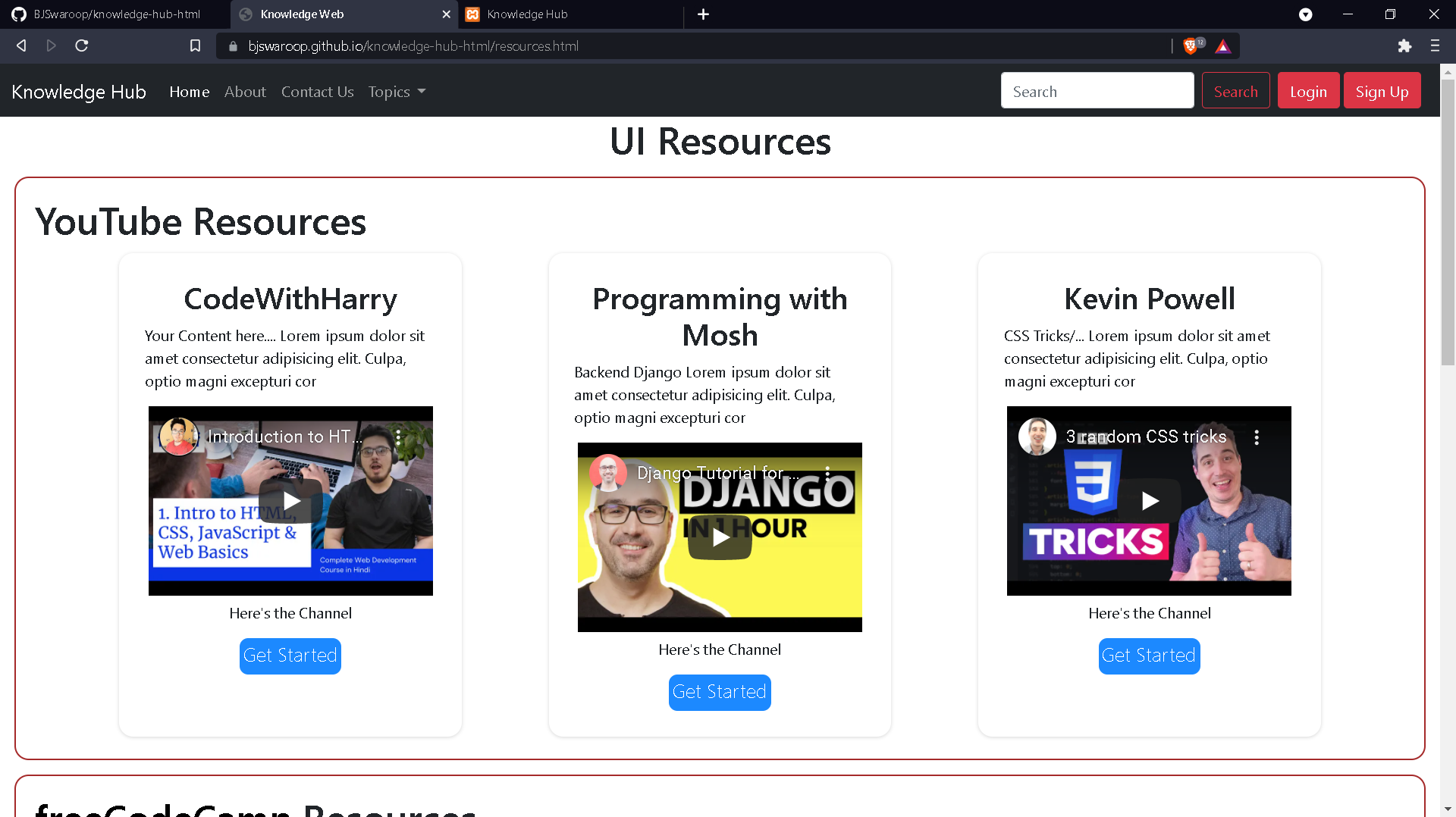
Task: Click the padlock site security icon
Action: [x=233, y=46]
